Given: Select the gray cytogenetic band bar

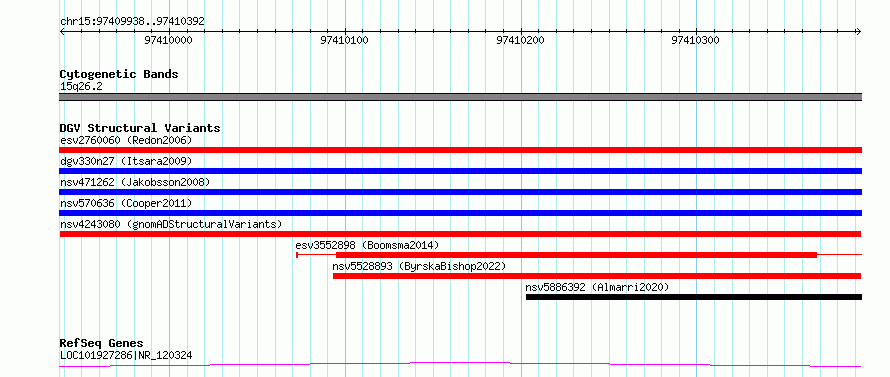Looking at the screenshot, I should [x=461, y=97].
